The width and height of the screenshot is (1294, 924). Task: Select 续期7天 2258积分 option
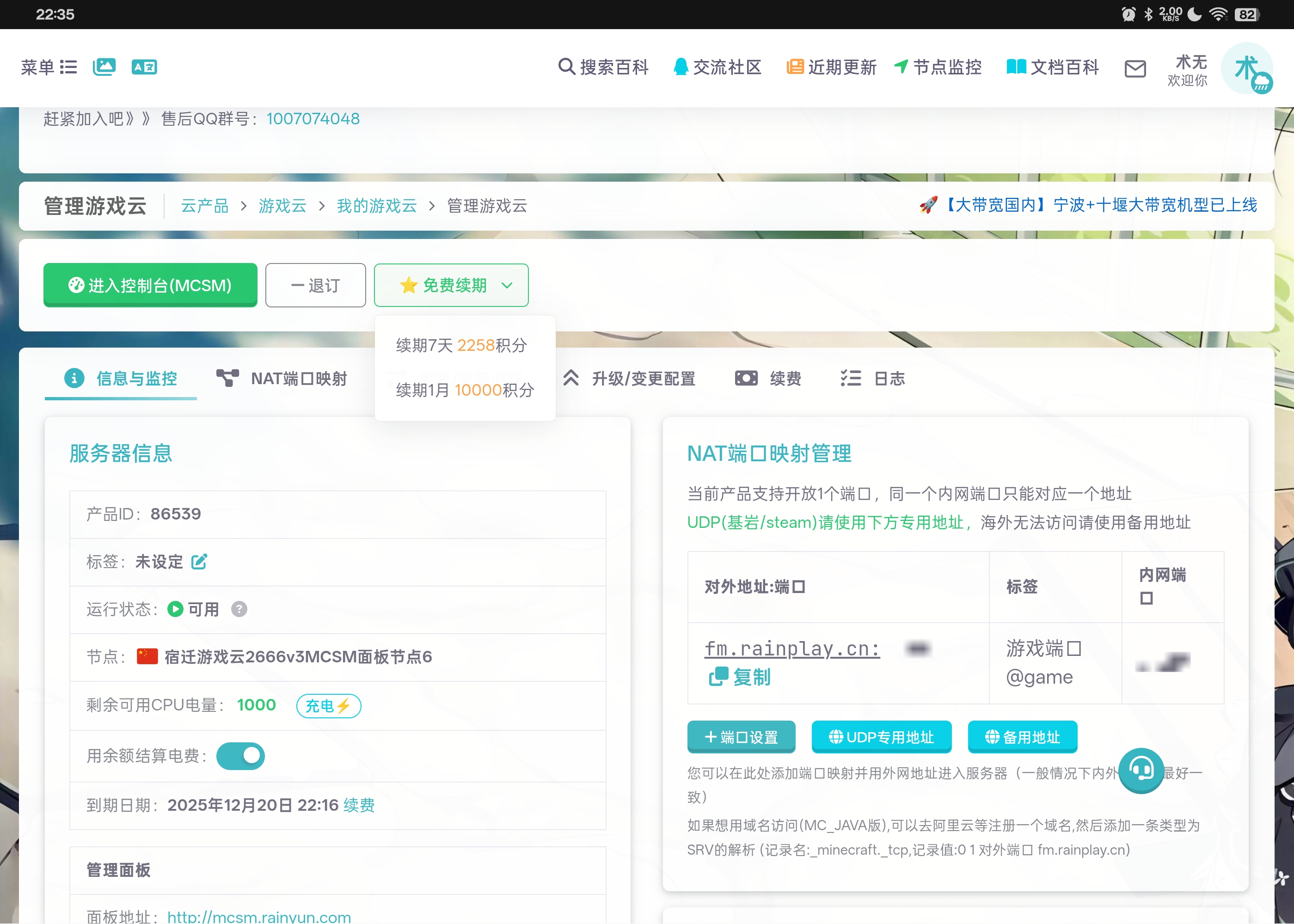pyautogui.click(x=461, y=345)
